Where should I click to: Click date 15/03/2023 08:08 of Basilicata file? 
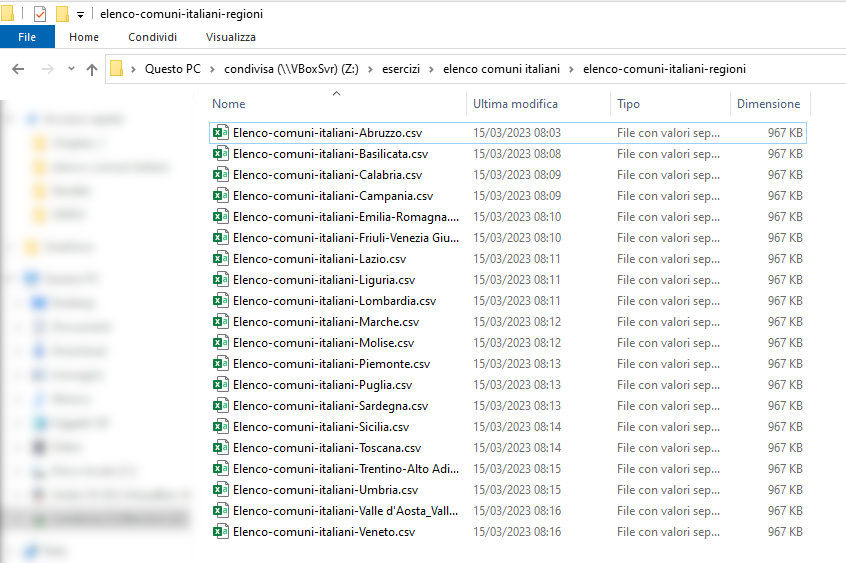(x=517, y=154)
